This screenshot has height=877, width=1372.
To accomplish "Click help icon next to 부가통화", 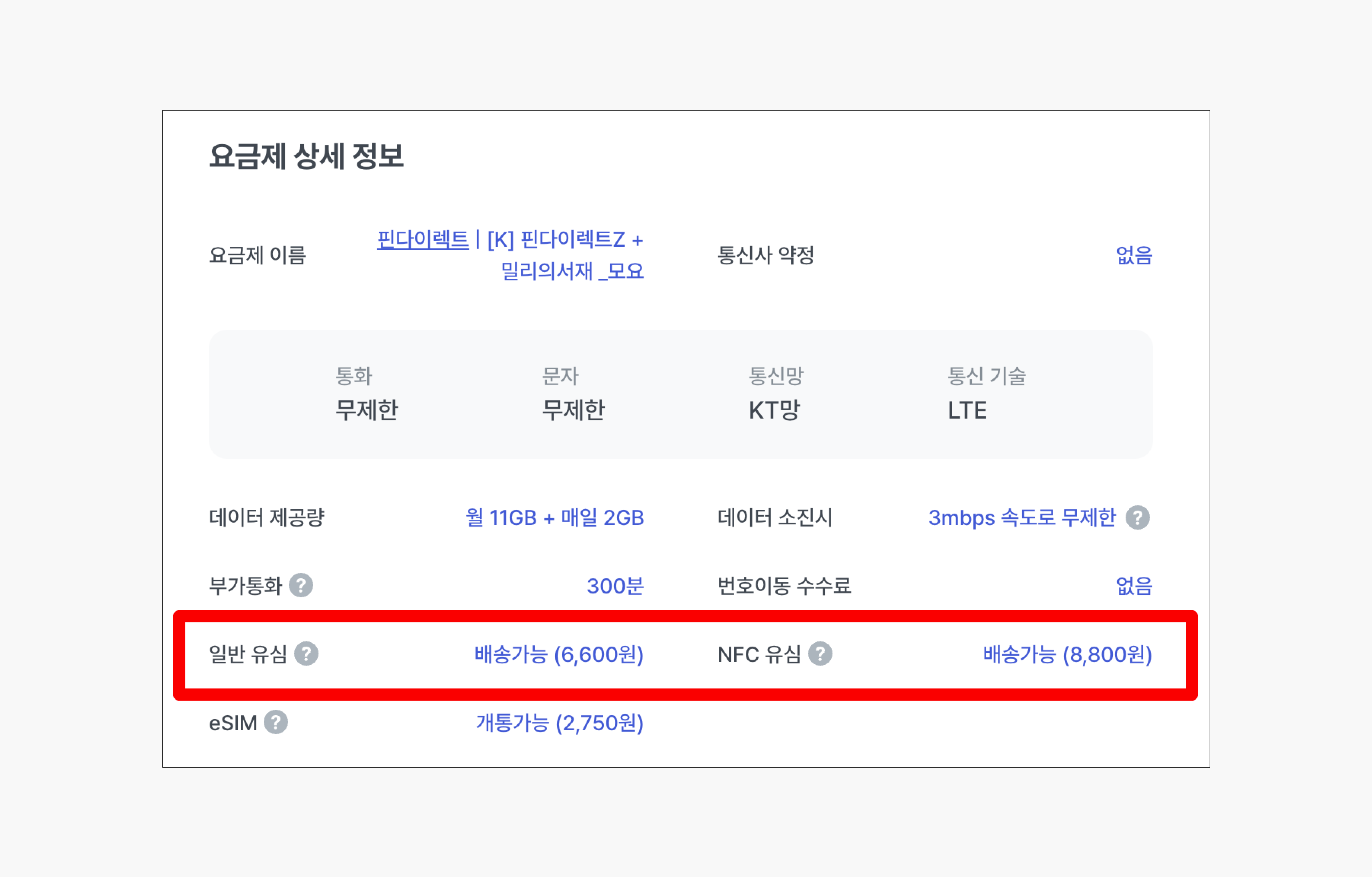I will click(x=301, y=585).
